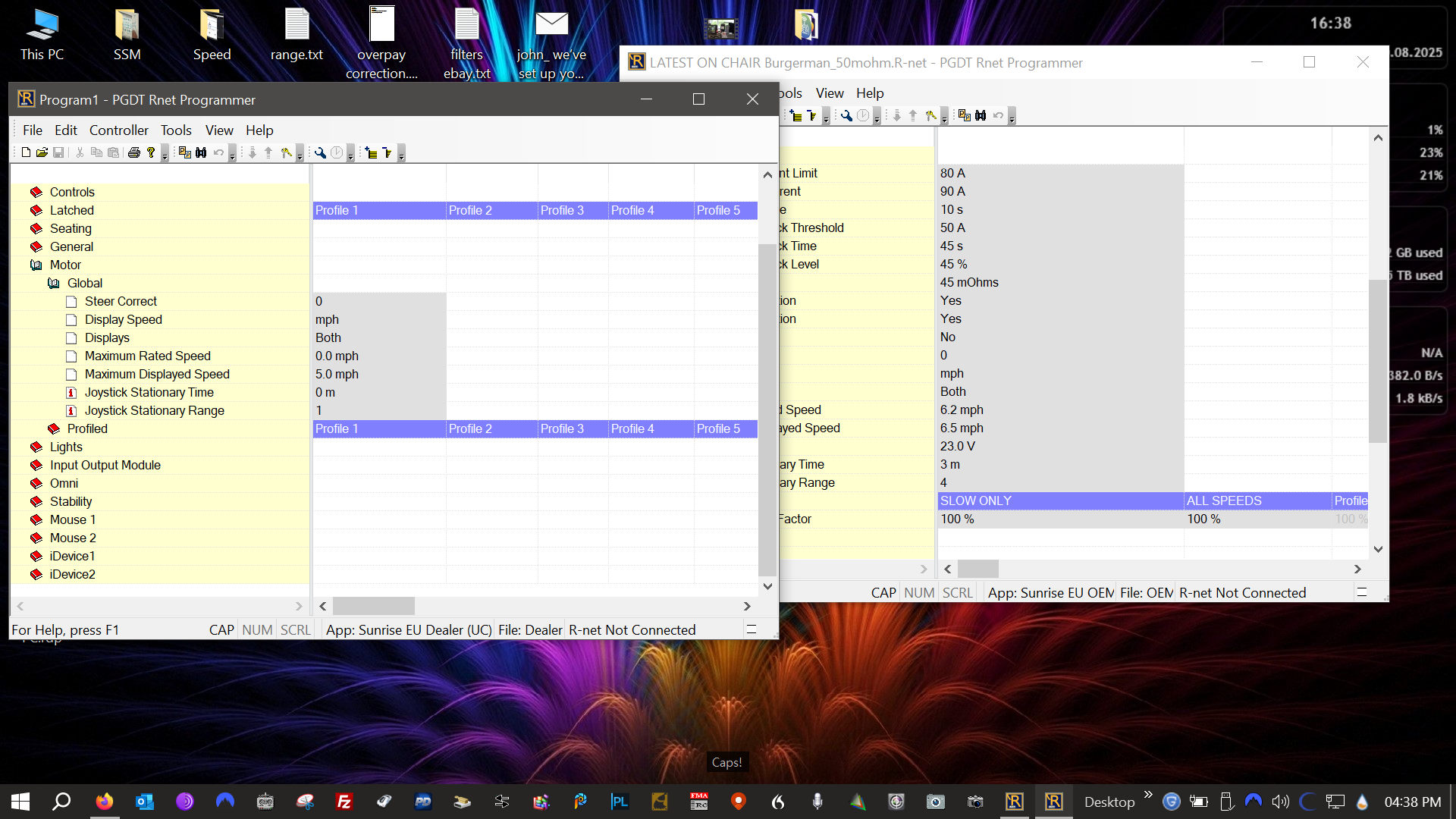Click the yellow question mark help icon
This screenshot has height=819, width=1456.
tap(151, 152)
